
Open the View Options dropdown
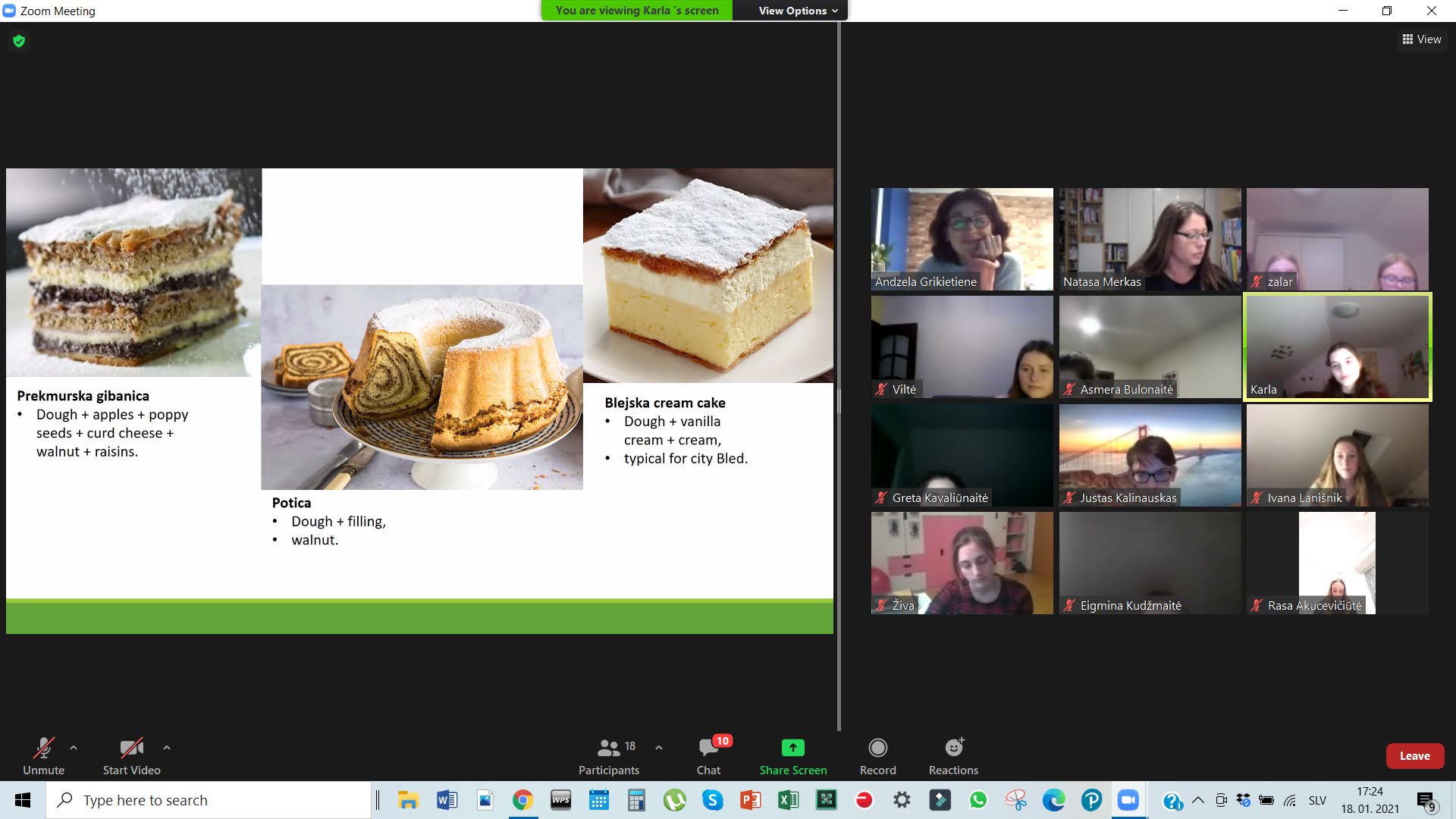pyautogui.click(x=798, y=11)
